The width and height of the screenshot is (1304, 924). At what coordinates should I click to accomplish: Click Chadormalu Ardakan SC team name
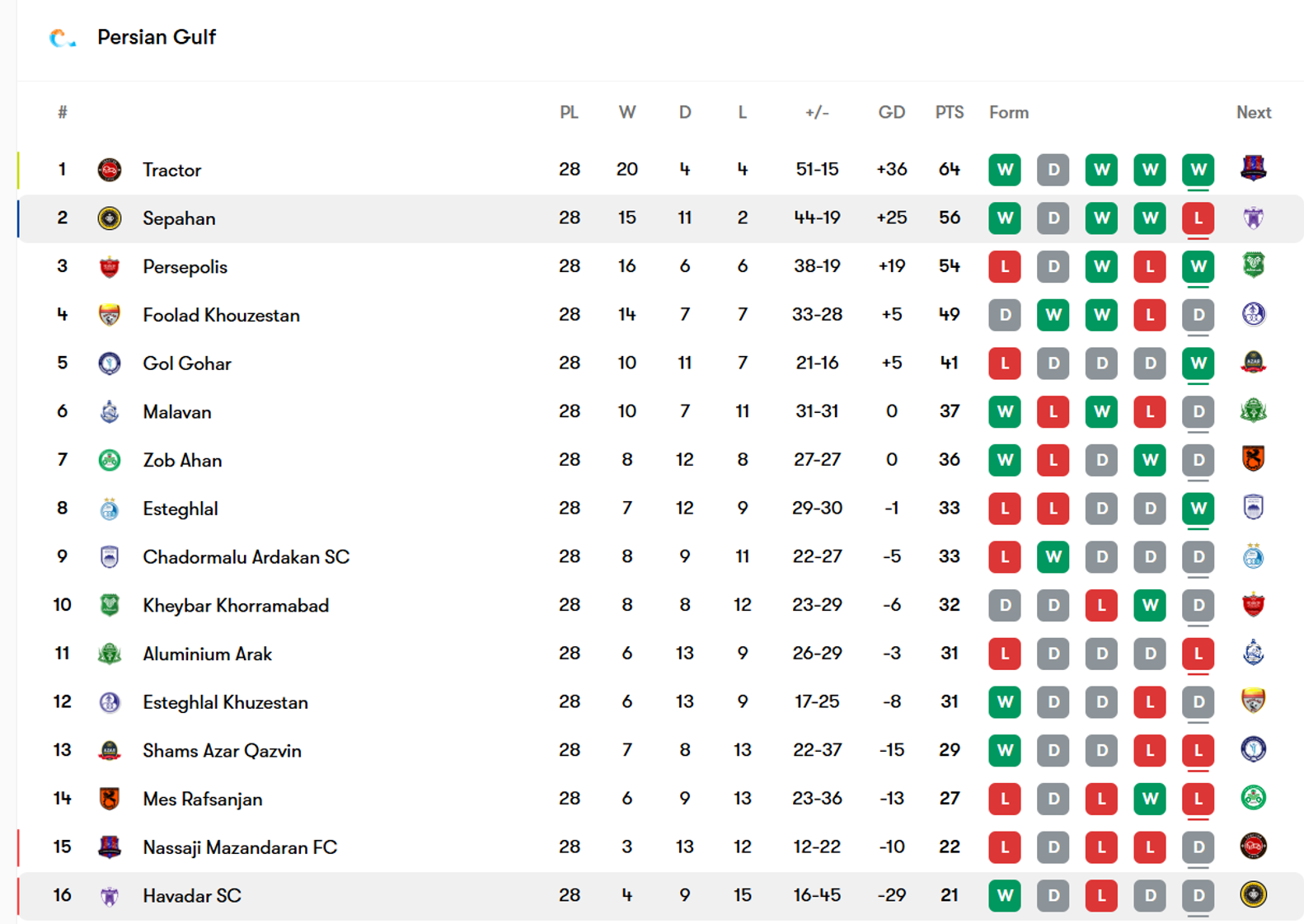point(246,557)
